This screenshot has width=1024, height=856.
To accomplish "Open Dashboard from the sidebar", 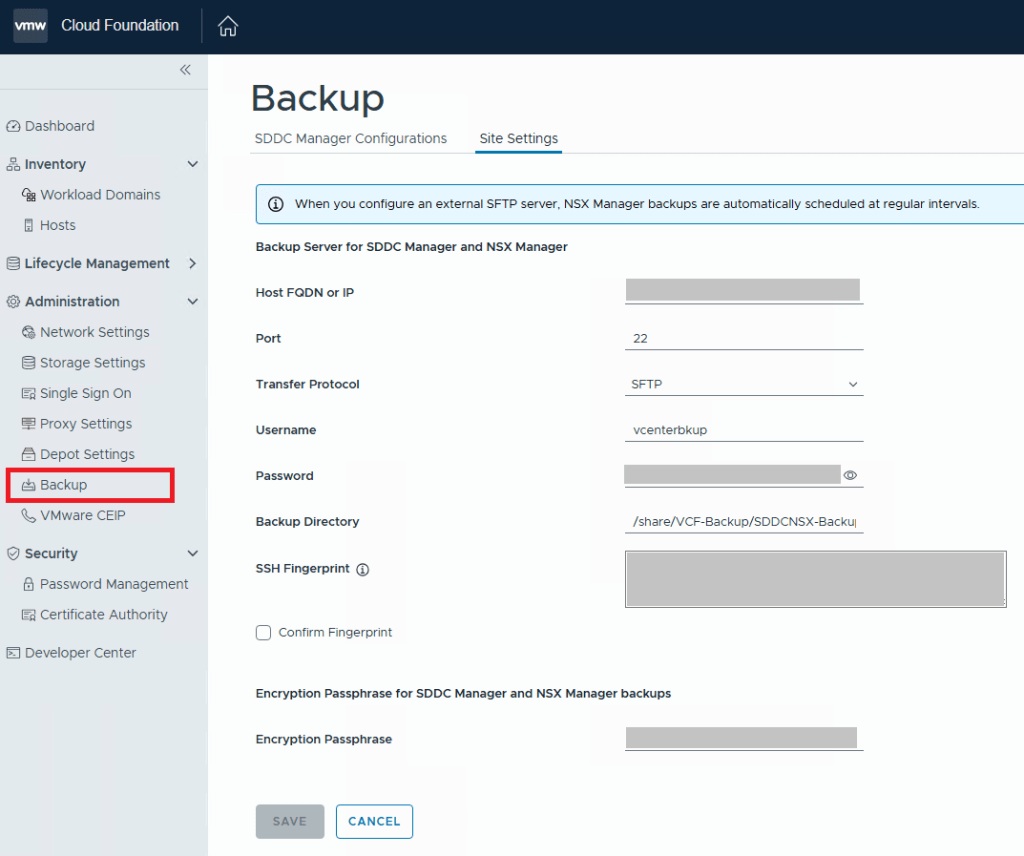I will click(59, 126).
